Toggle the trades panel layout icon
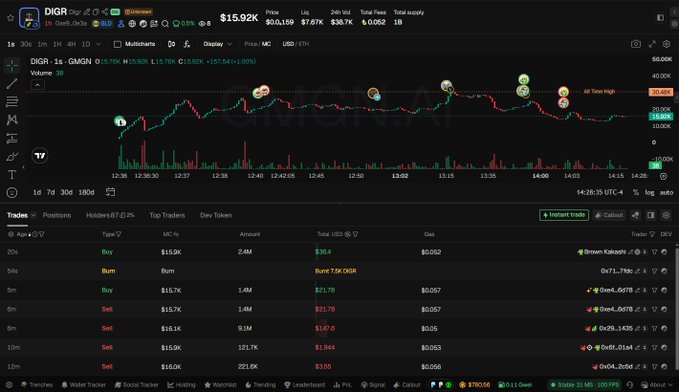The image size is (679, 392). (650, 215)
